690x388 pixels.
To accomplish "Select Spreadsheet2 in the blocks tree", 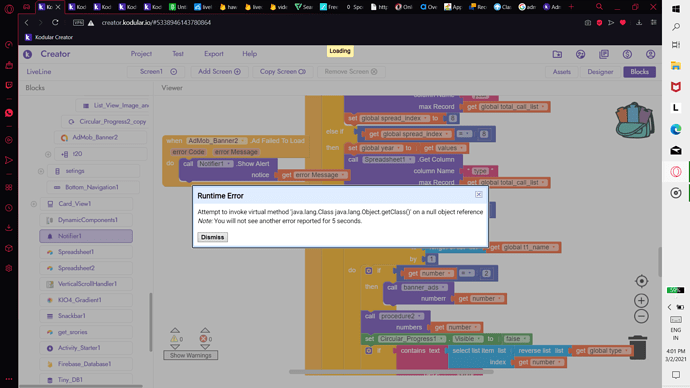I will click(x=86, y=268).
